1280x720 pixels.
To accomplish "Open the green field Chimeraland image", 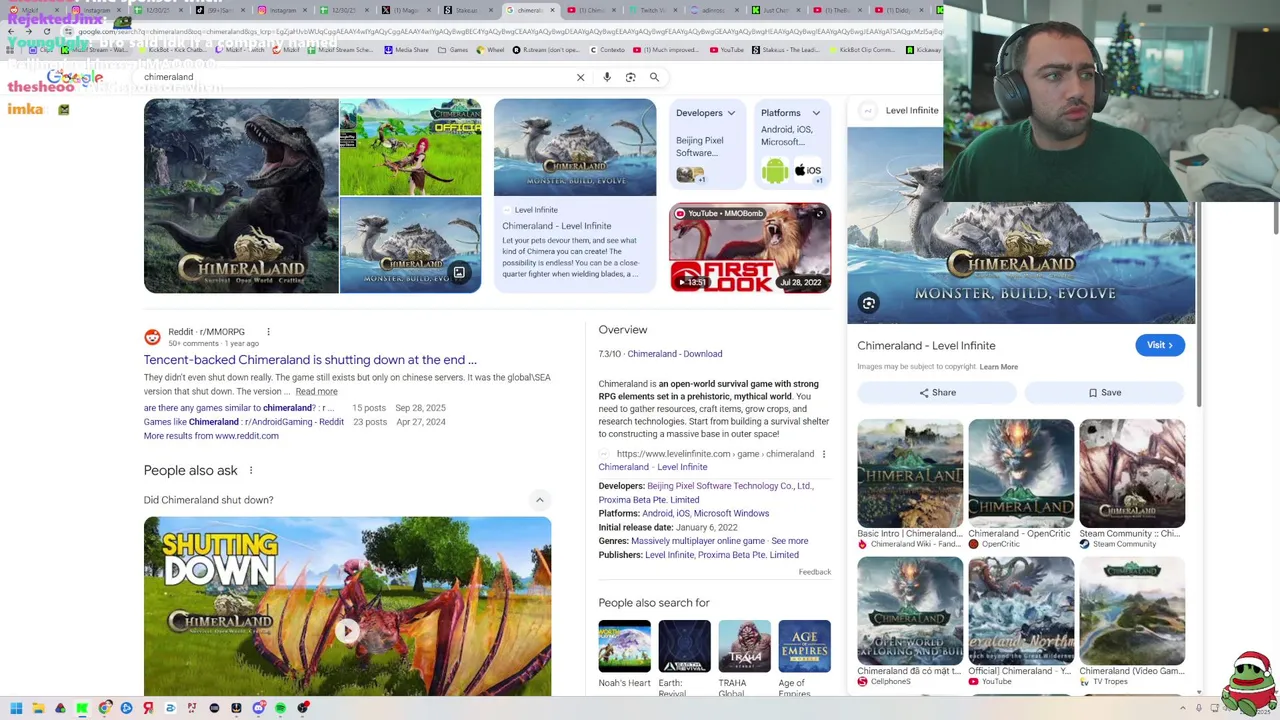I will click(410, 147).
